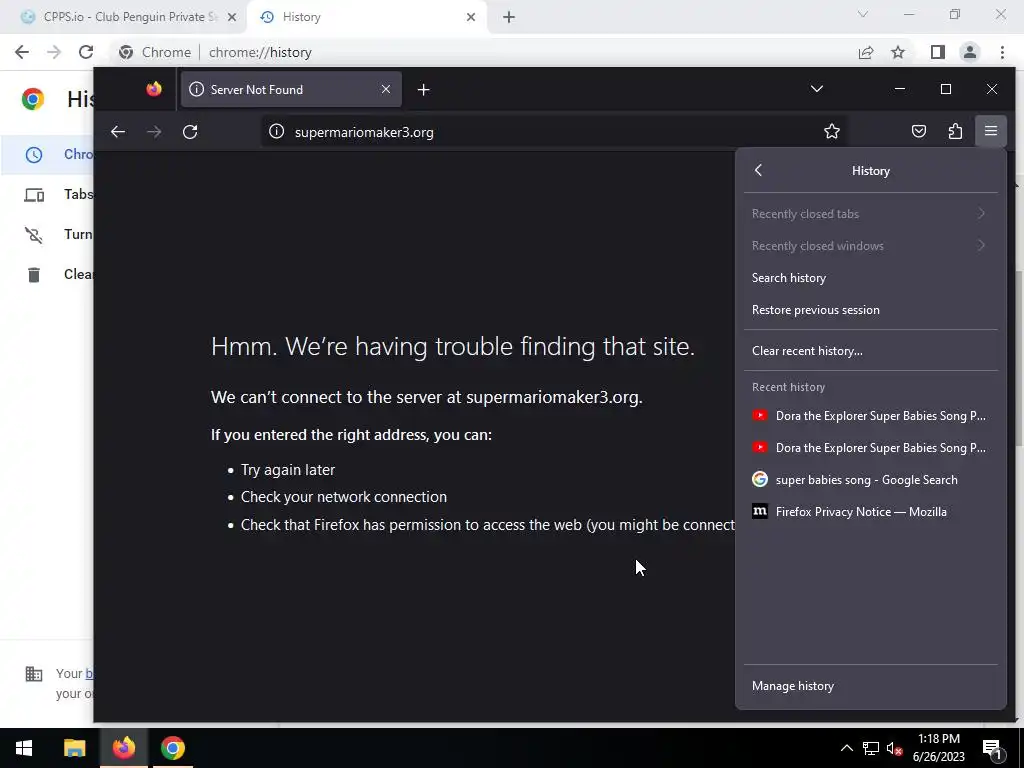Close the History tab in Chrome
This screenshot has width=1024, height=768.
pyautogui.click(x=471, y=17)
